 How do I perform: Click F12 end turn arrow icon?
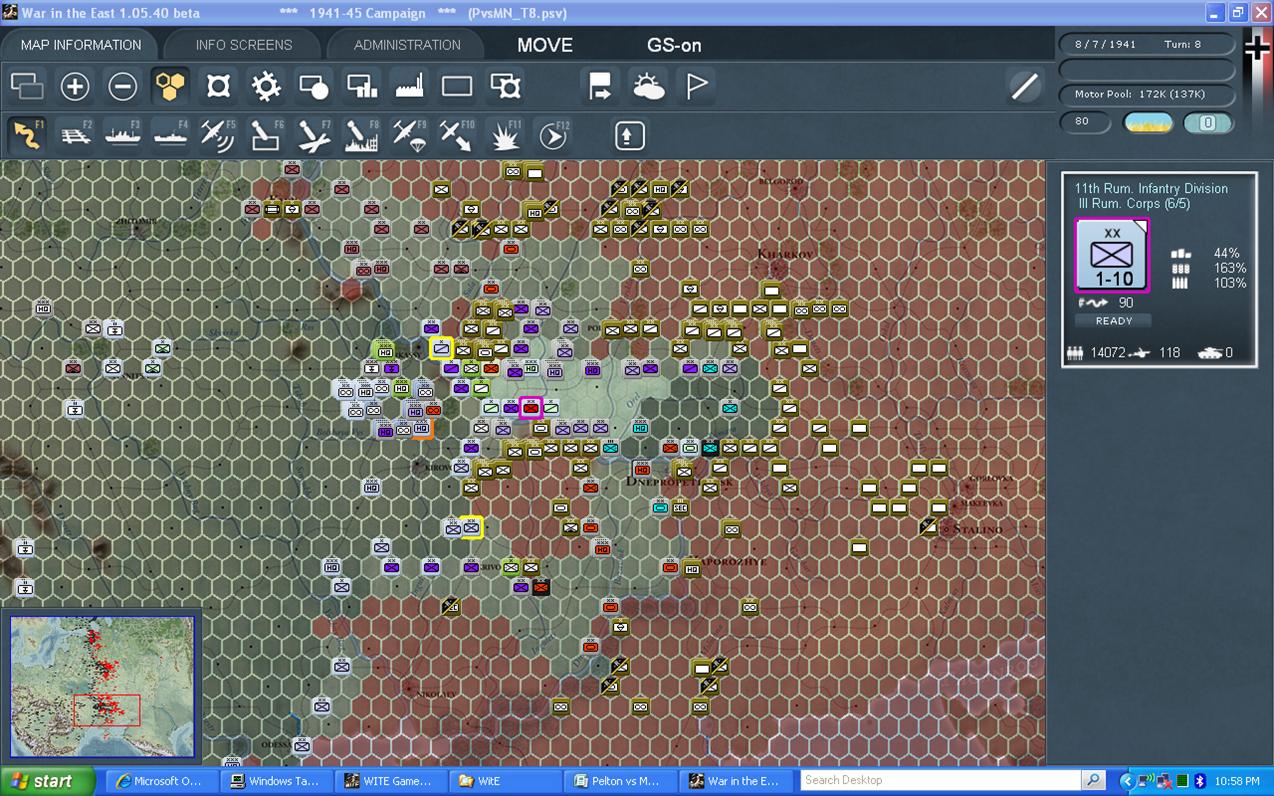pos(553,135)
